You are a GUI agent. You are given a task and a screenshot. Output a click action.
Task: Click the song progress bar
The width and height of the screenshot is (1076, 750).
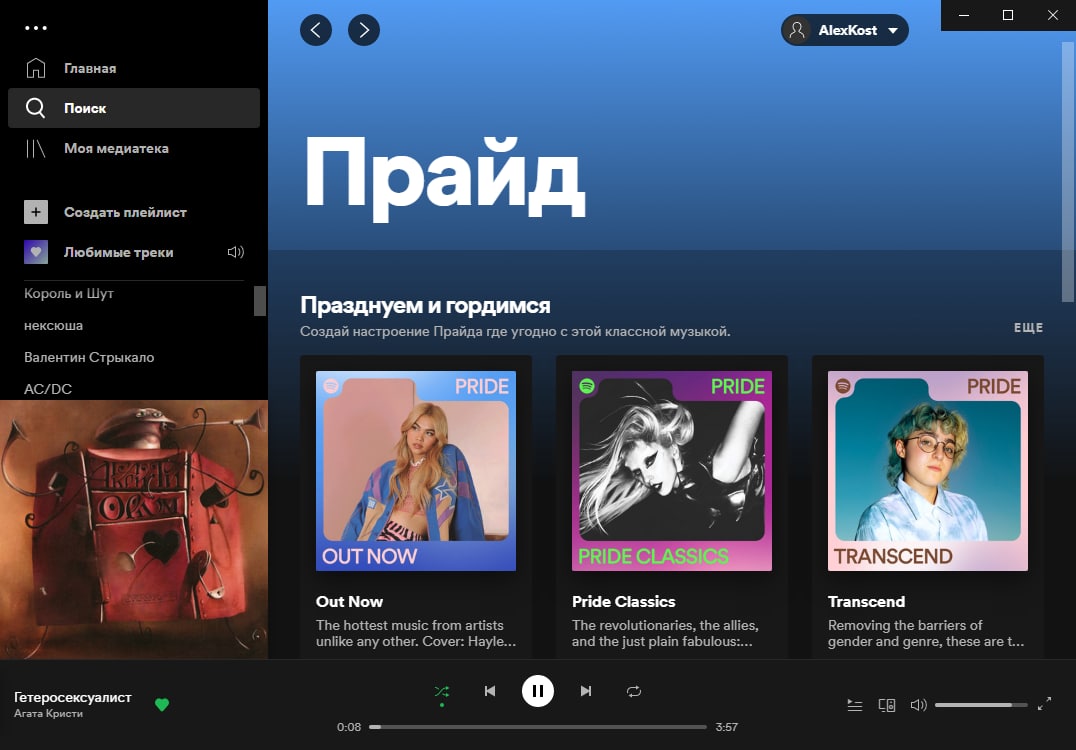coord(538,727)
